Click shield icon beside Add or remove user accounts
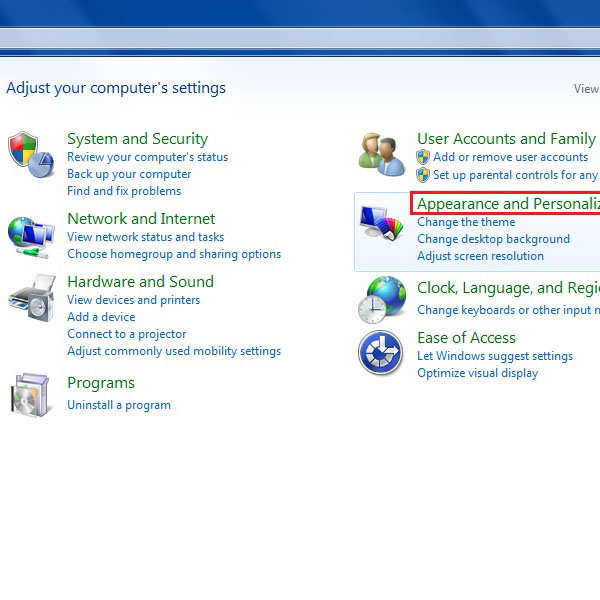The width and height of the screenshot is (600, 600). pos(423,157)
